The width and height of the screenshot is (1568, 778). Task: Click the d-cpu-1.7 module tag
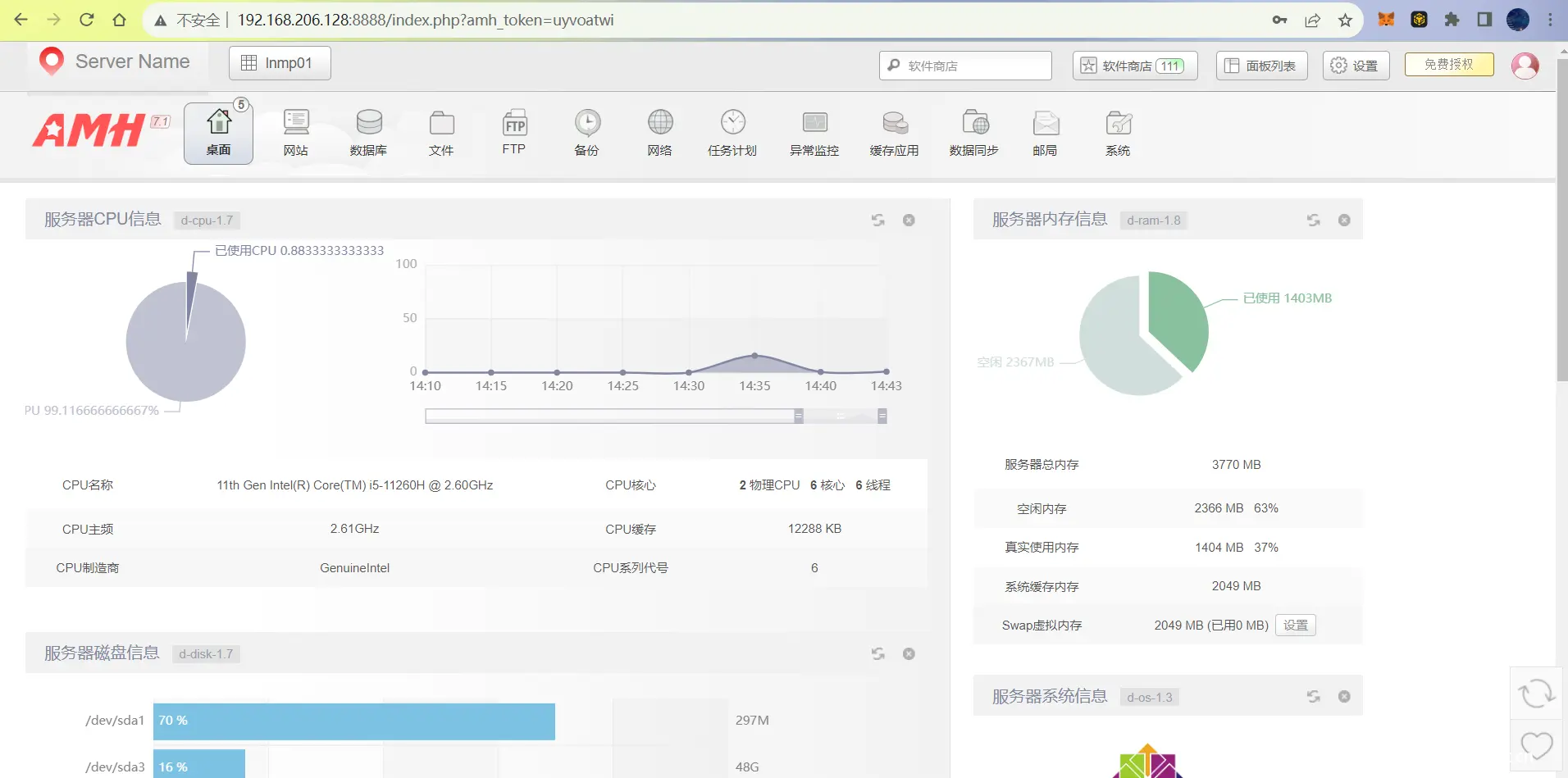click(207, 221)
